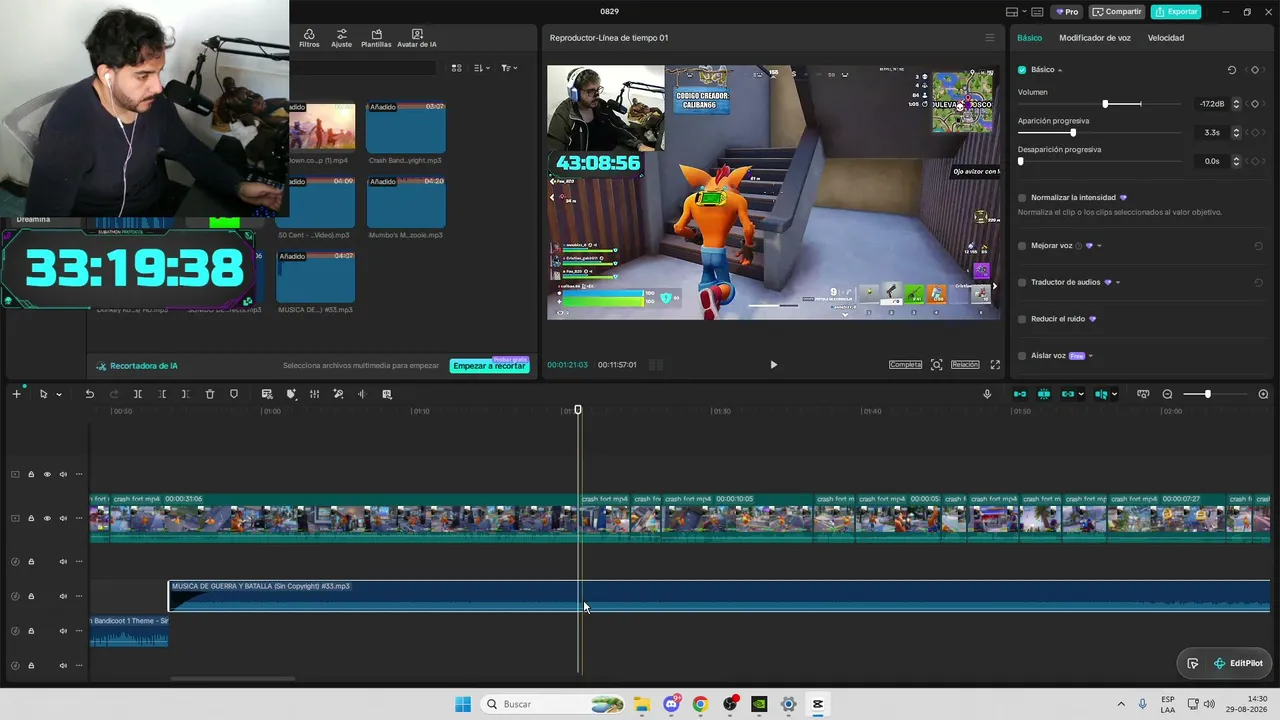Click the Relación aspect ratio button
Image resolution: width=1280 pixels, height=720 pixels.
(x=965, y=365)
